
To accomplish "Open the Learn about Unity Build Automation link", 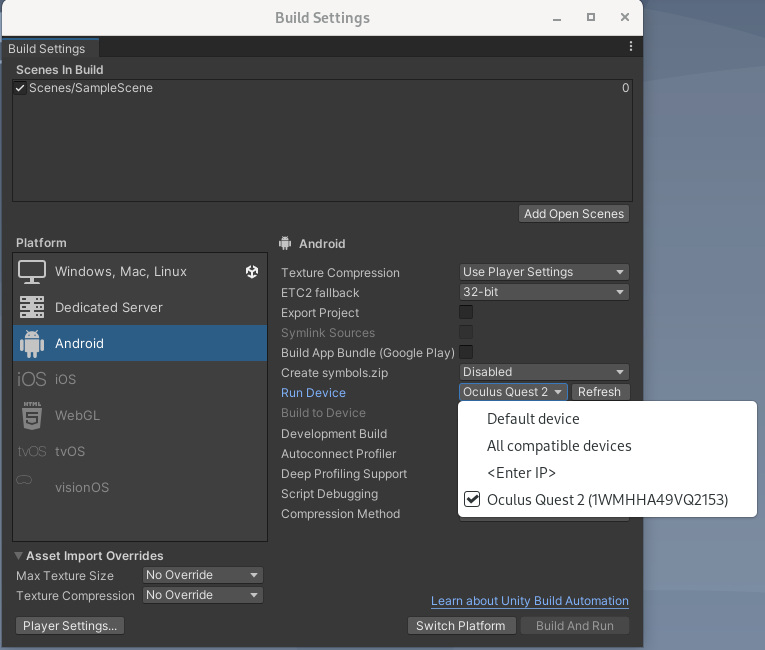I will (529, 601).
